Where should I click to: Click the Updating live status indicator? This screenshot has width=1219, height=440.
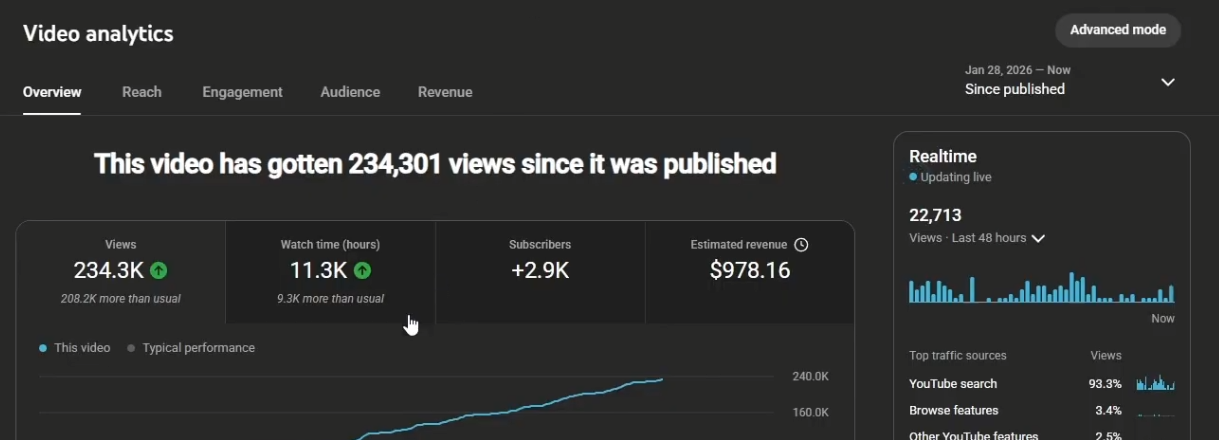[950, 177]
